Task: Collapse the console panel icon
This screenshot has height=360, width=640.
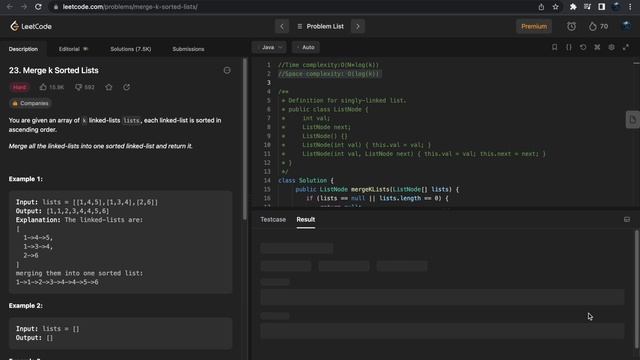Action: click(627, 220)
